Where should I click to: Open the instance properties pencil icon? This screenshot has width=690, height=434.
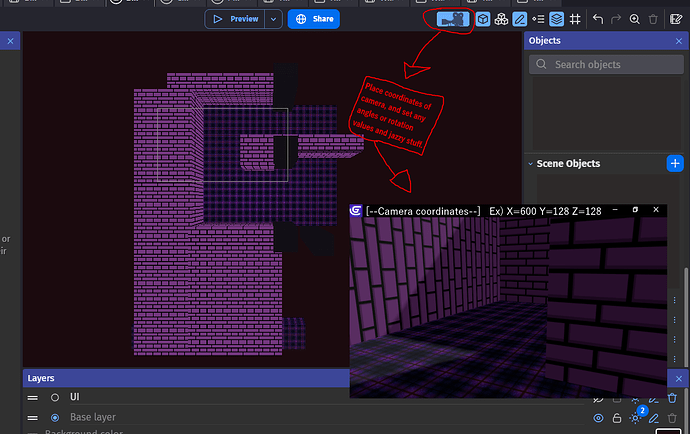click(x=520, y=19)
